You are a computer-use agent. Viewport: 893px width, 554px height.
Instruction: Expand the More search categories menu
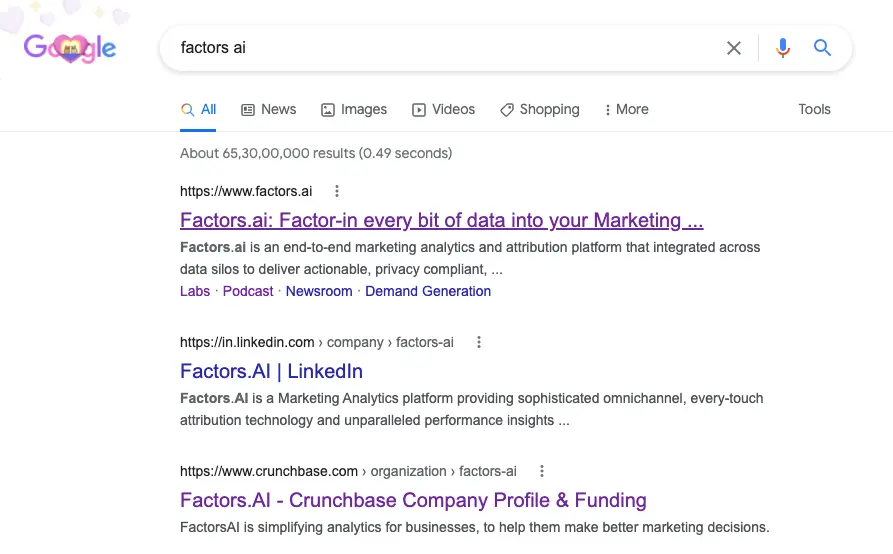(x=626, y=109)
